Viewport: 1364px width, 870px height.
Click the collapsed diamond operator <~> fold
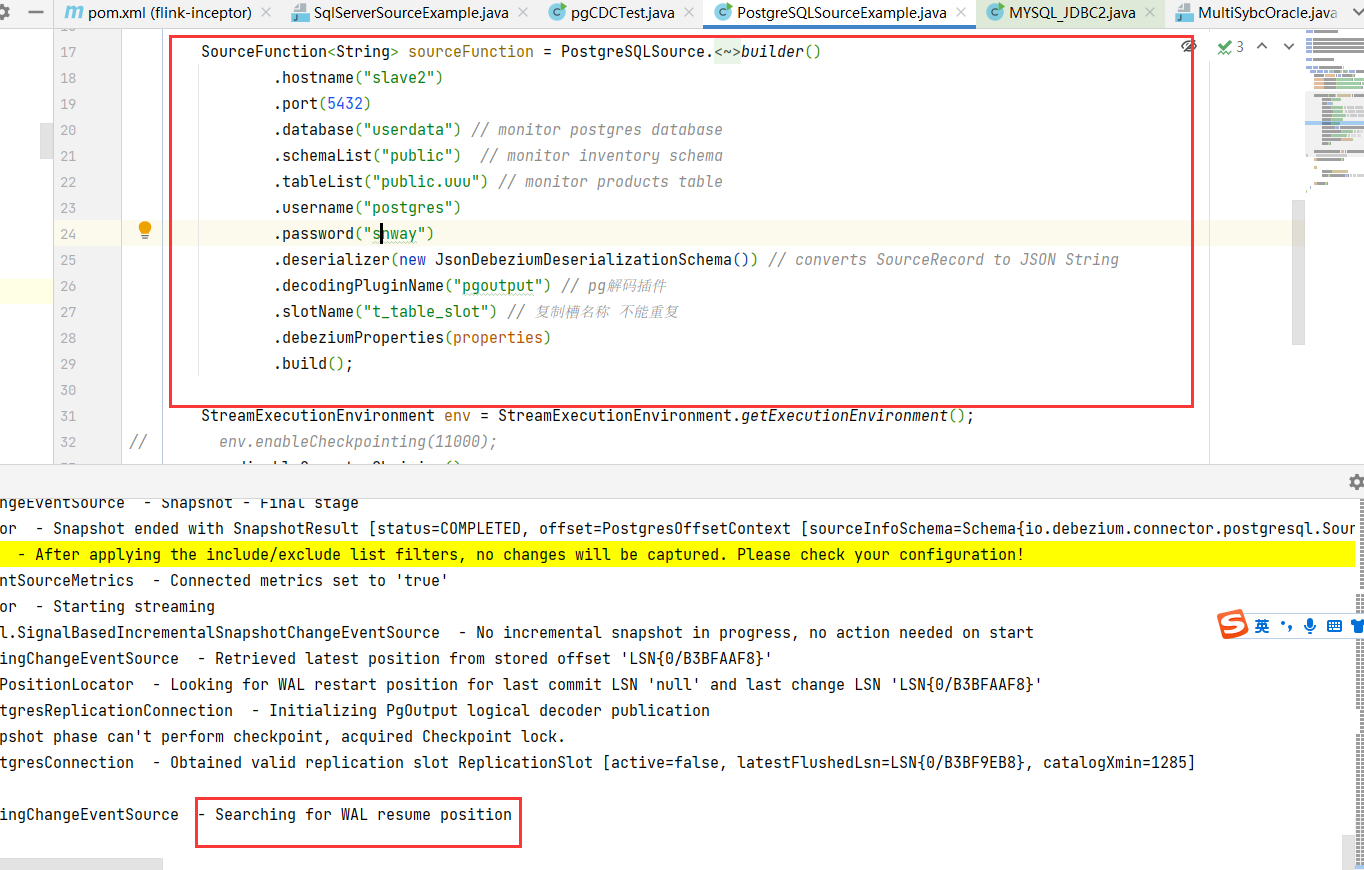(727, 52)
